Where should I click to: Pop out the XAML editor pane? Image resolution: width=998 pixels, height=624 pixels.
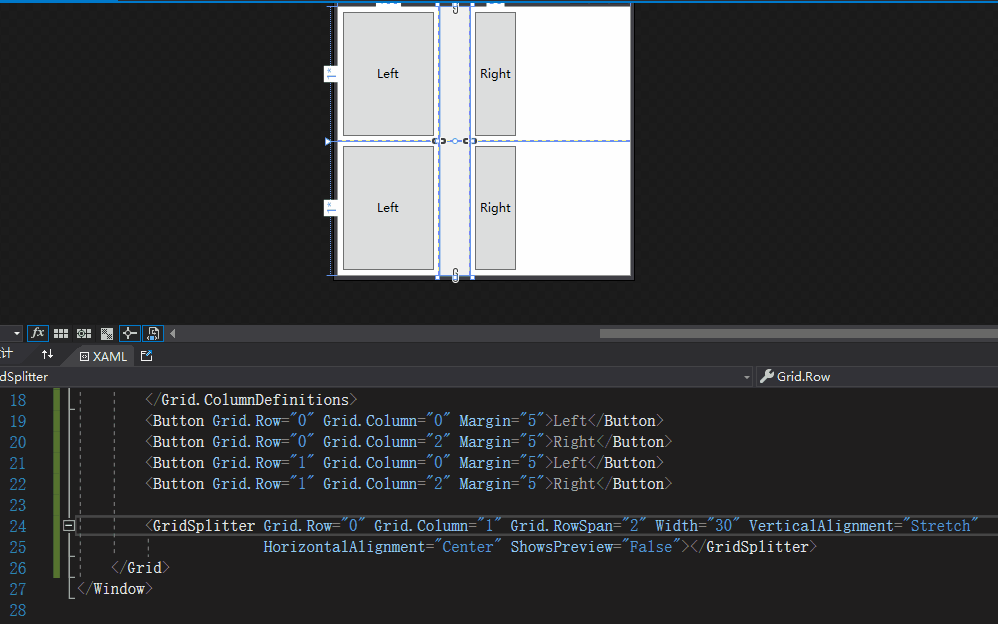pos(146,356)
